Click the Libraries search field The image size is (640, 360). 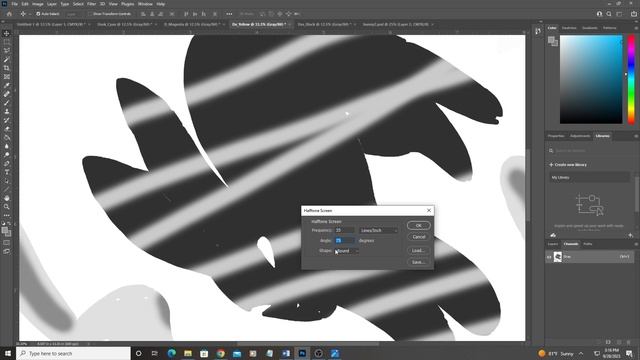tap(591, 151)
